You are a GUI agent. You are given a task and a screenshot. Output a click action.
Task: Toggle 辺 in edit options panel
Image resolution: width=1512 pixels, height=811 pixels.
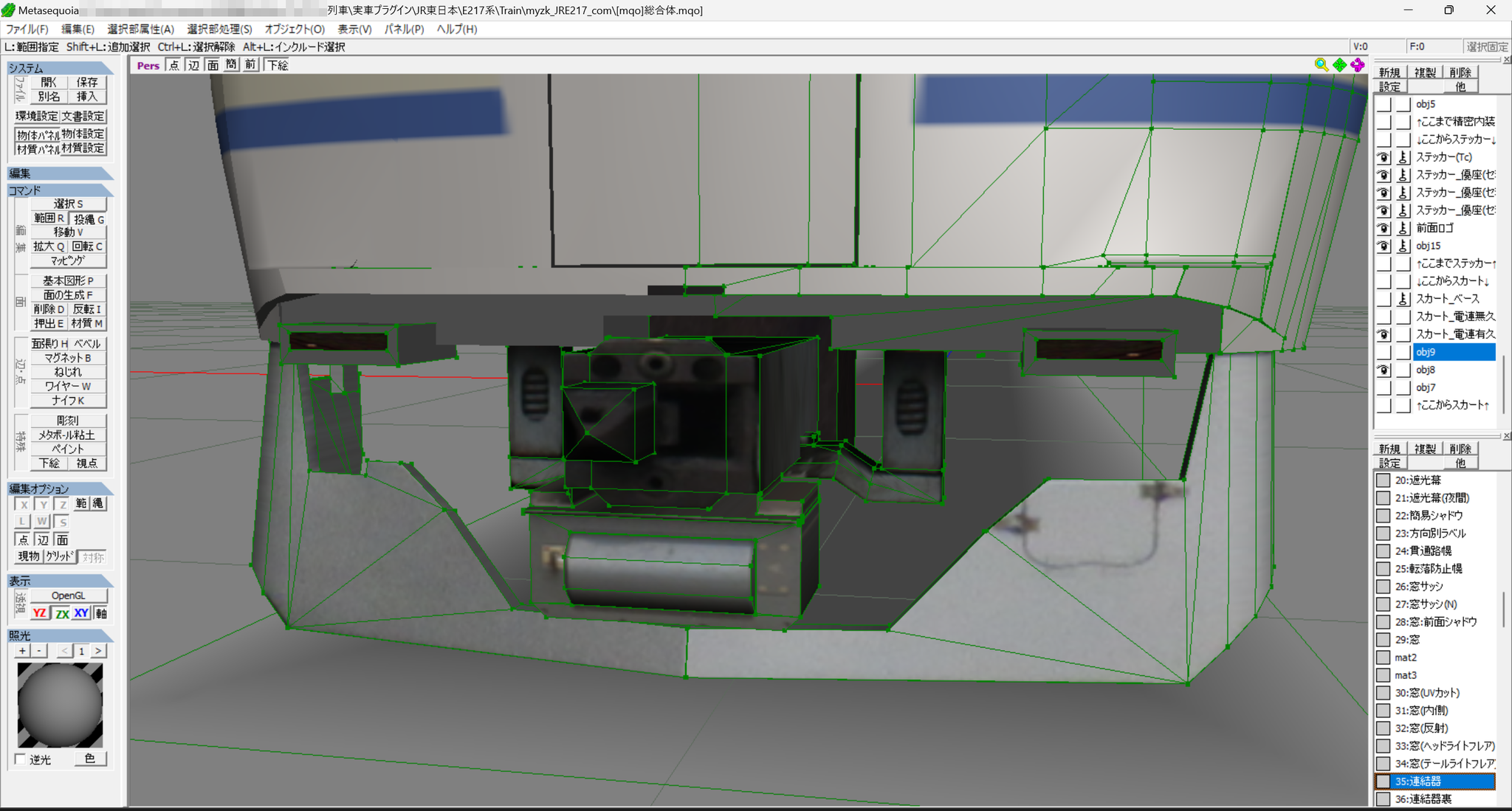click(x=43, y=539)
